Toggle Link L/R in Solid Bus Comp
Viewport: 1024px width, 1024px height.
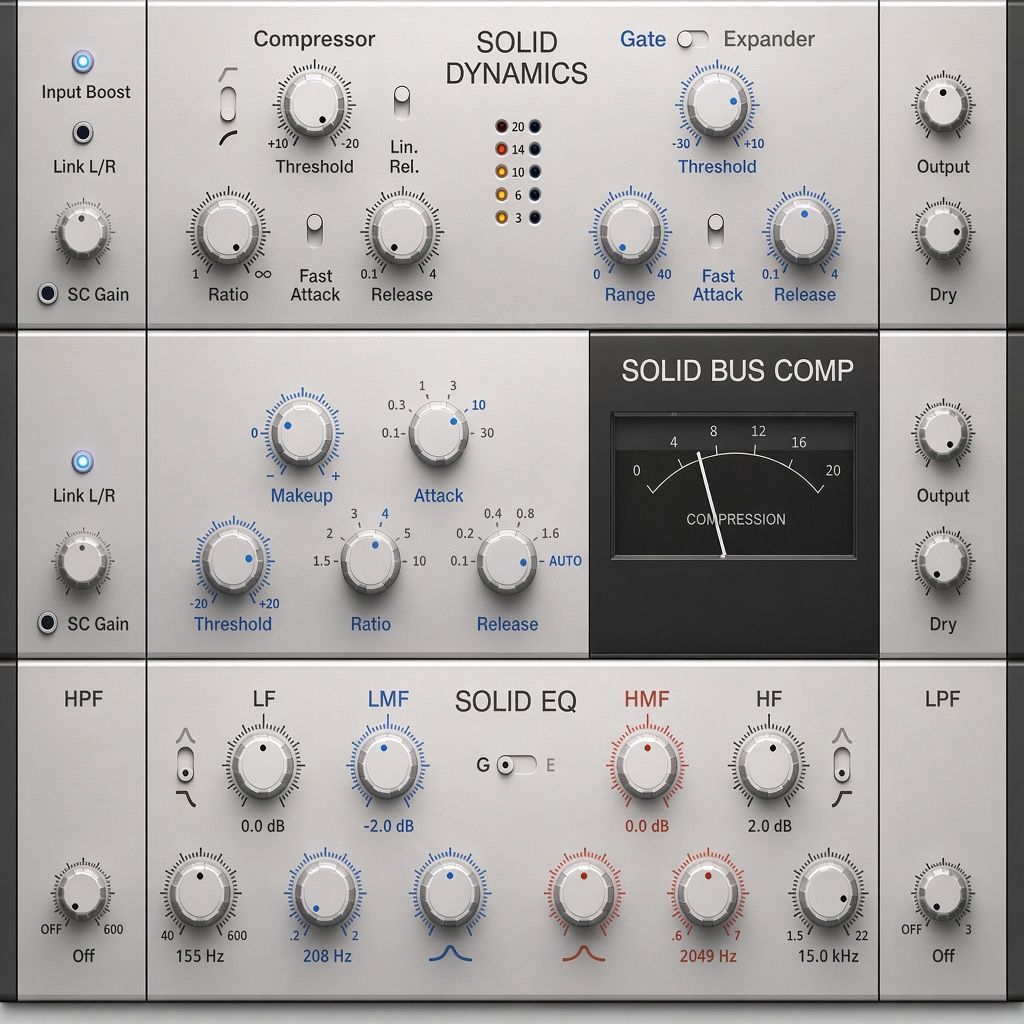[x=83, y=462]
